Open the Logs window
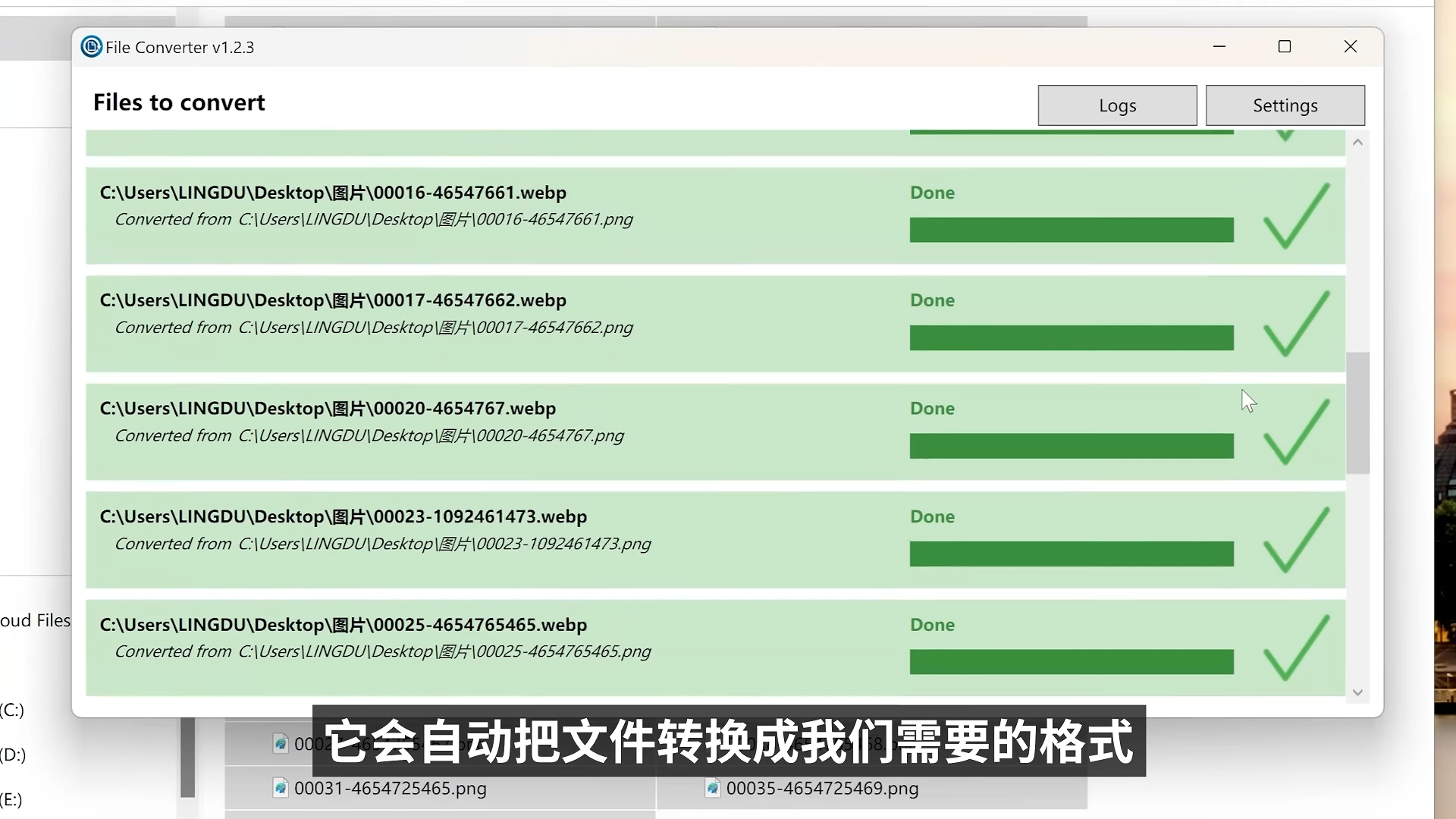This screenshot has width=1456, height=819. pos(1117,105)
